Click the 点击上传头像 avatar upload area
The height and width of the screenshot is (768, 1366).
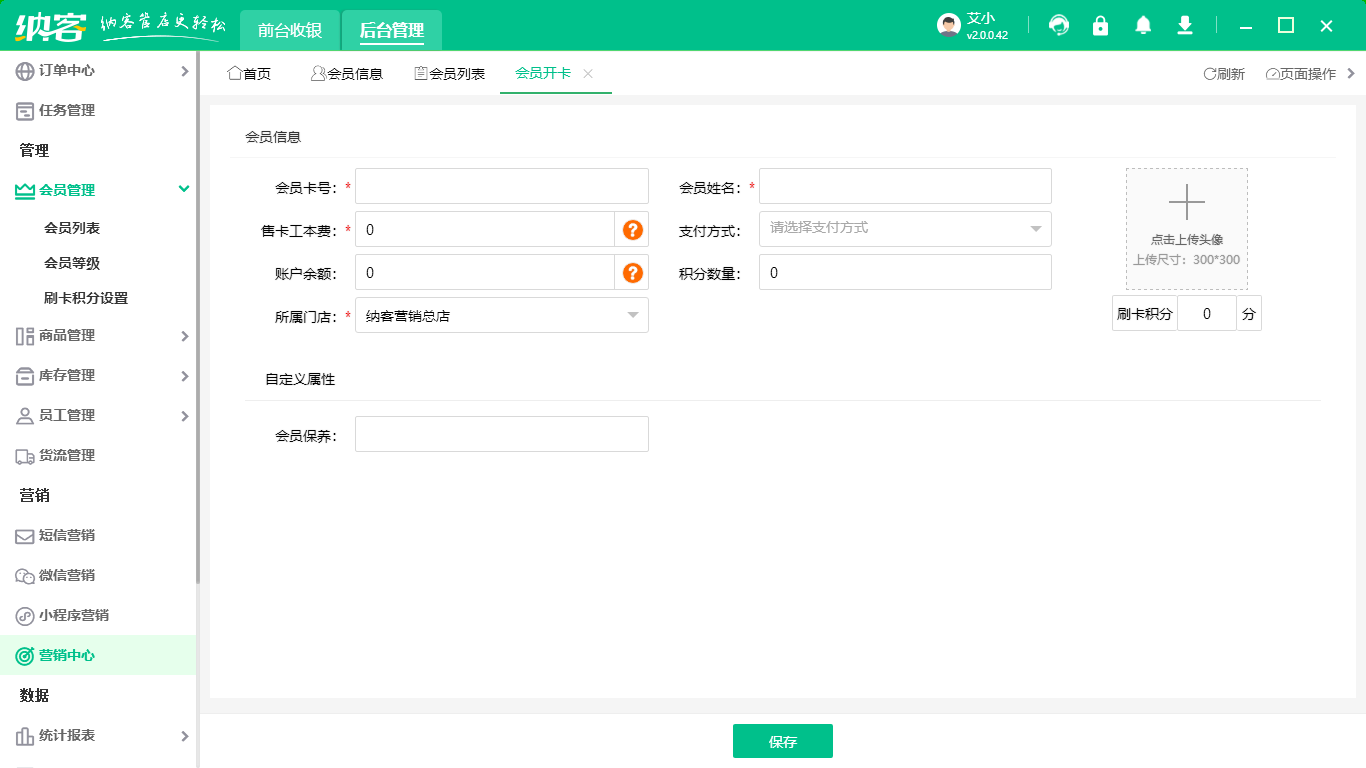tap(1186, 228)
